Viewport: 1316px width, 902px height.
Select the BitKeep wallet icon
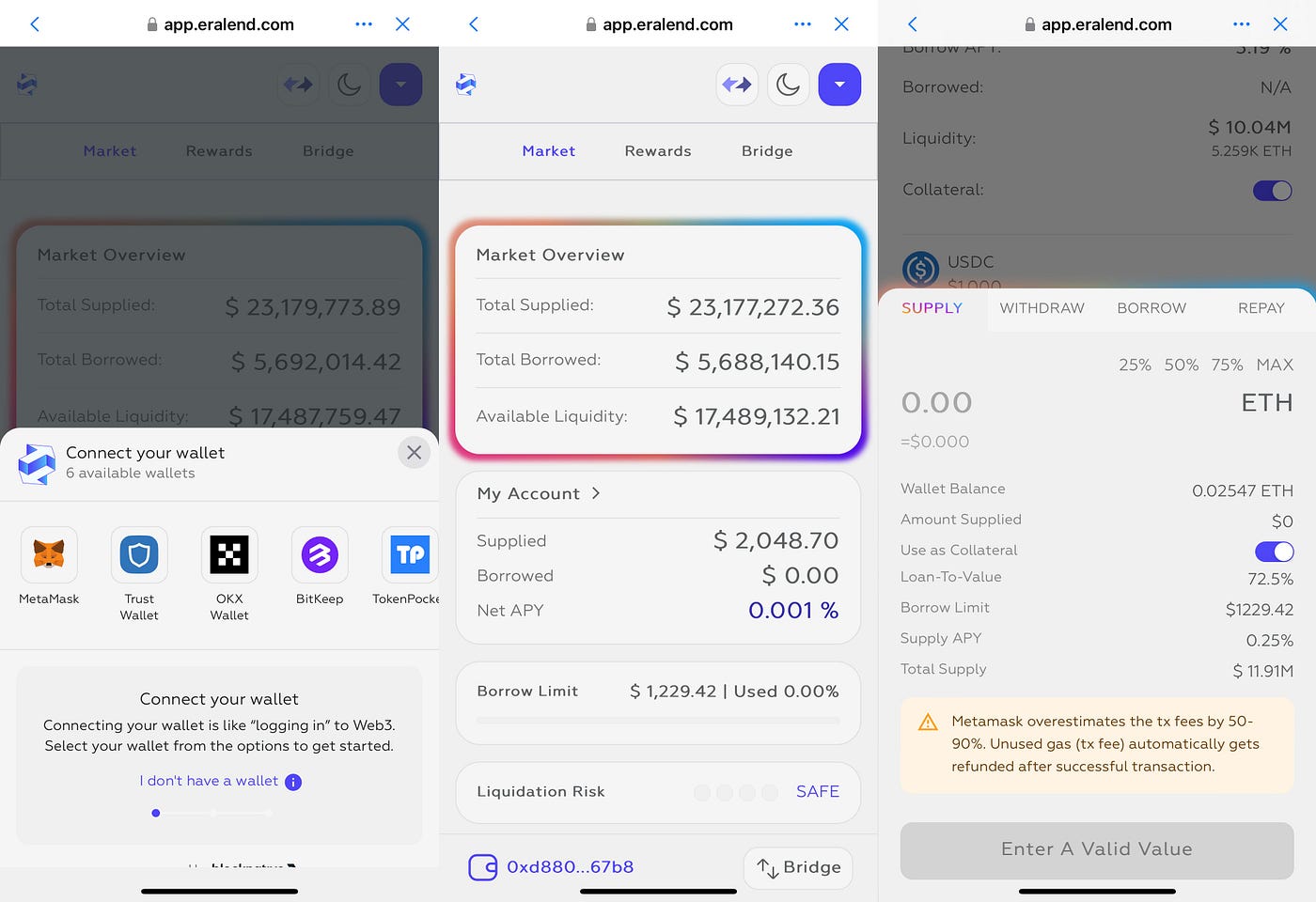click(320, 554)
